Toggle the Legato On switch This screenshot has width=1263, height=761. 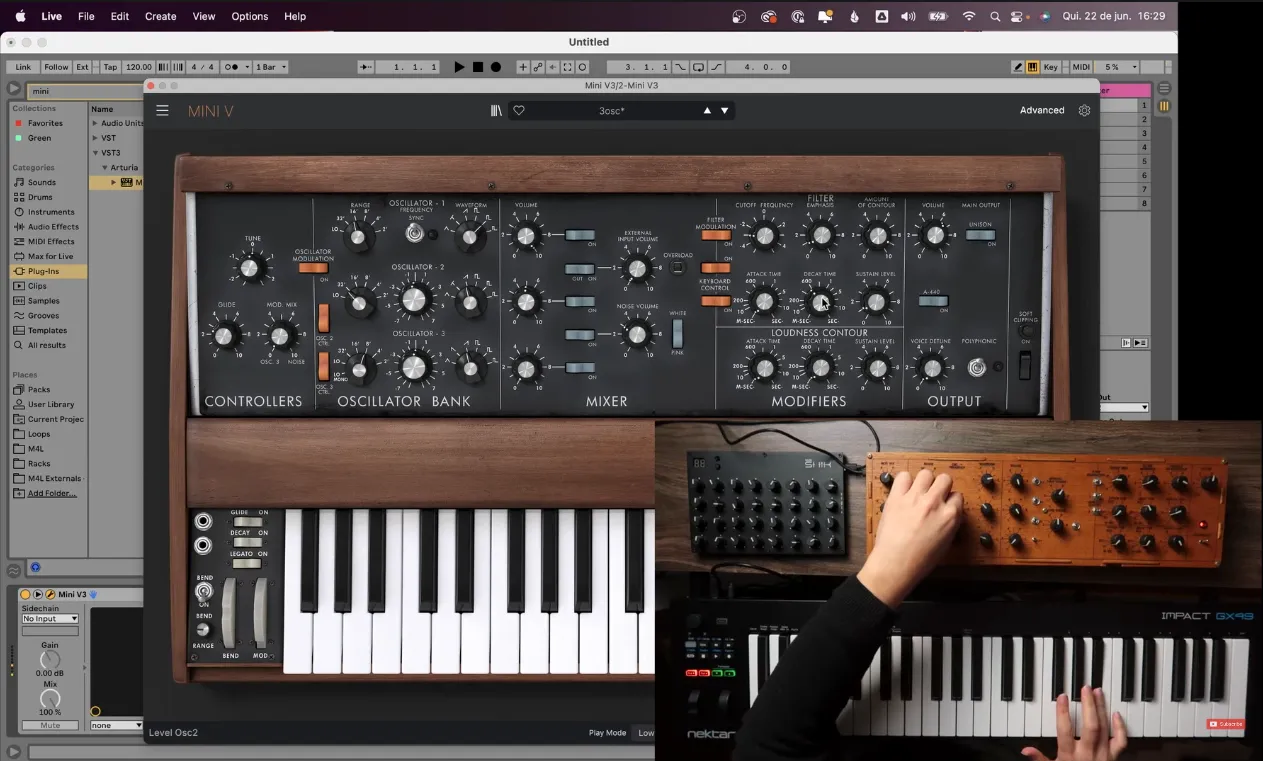click(x=246, y=564)
